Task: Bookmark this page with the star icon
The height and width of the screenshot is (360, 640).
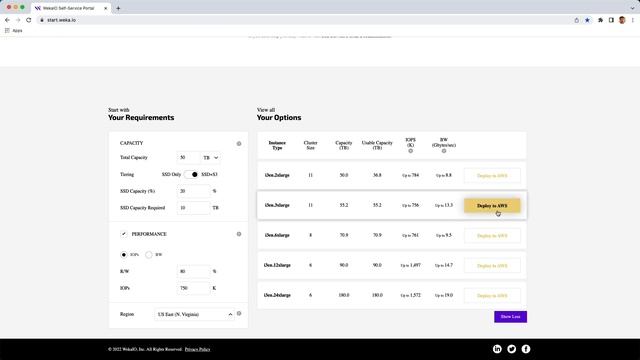Action: tap(587, 20)
